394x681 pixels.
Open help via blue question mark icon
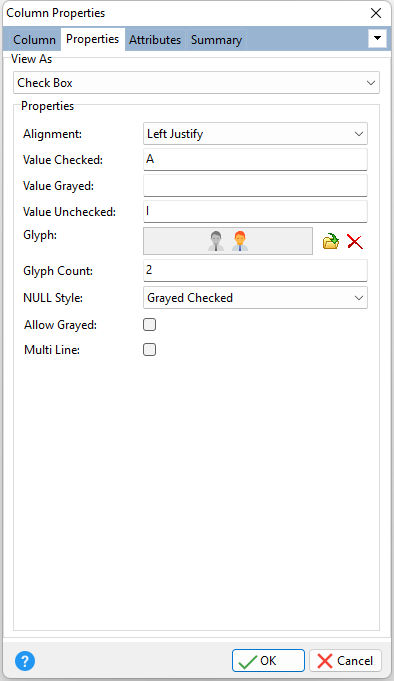coord(25,661)
